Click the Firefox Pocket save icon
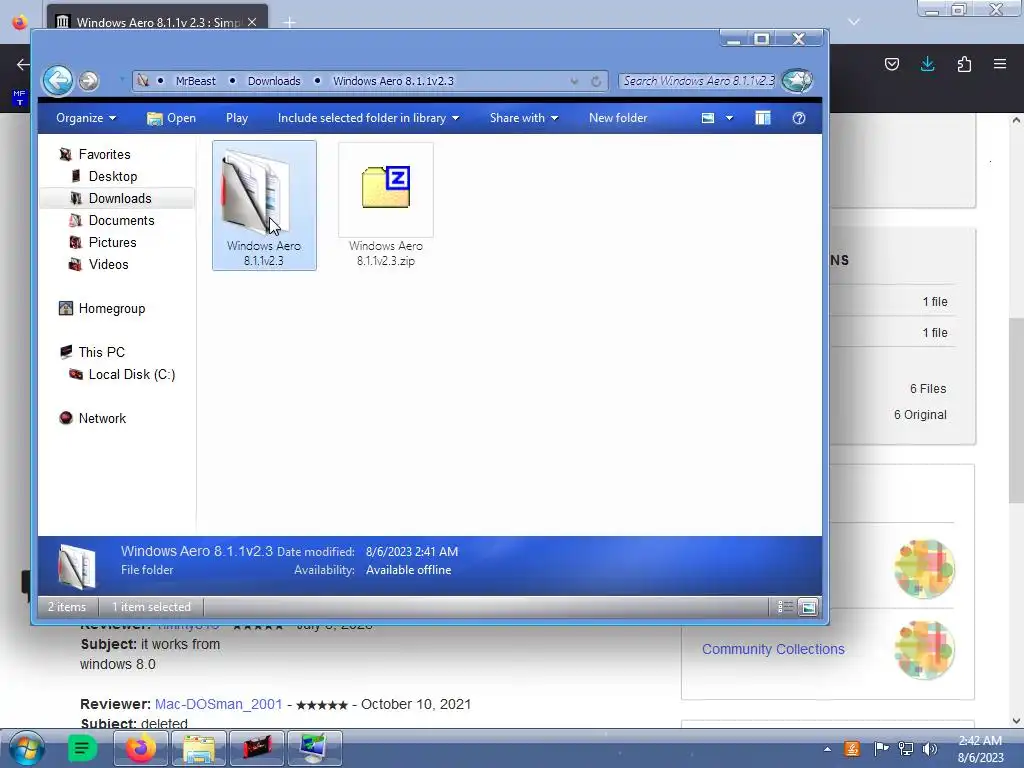 point(891,64)
